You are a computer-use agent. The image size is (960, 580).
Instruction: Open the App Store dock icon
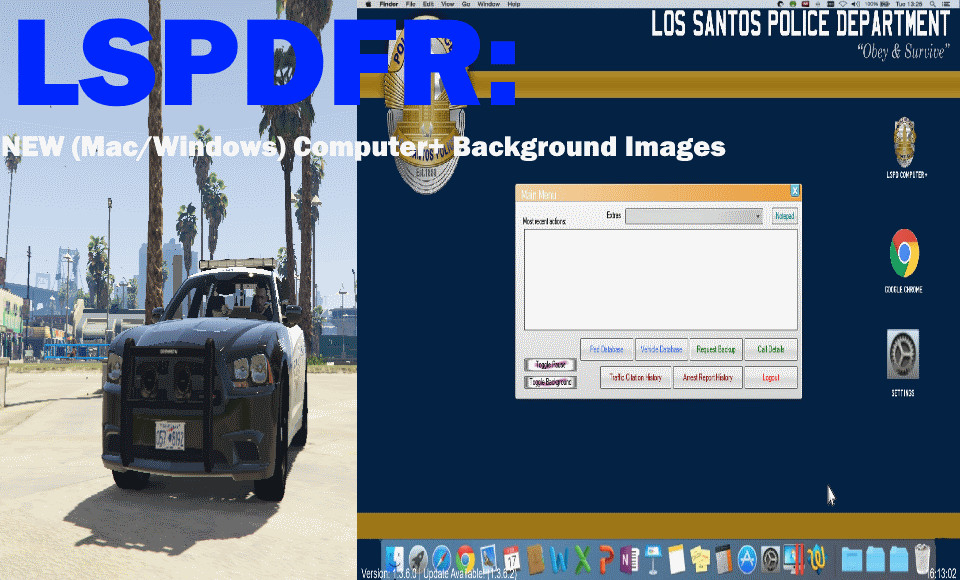click(746, 558)
